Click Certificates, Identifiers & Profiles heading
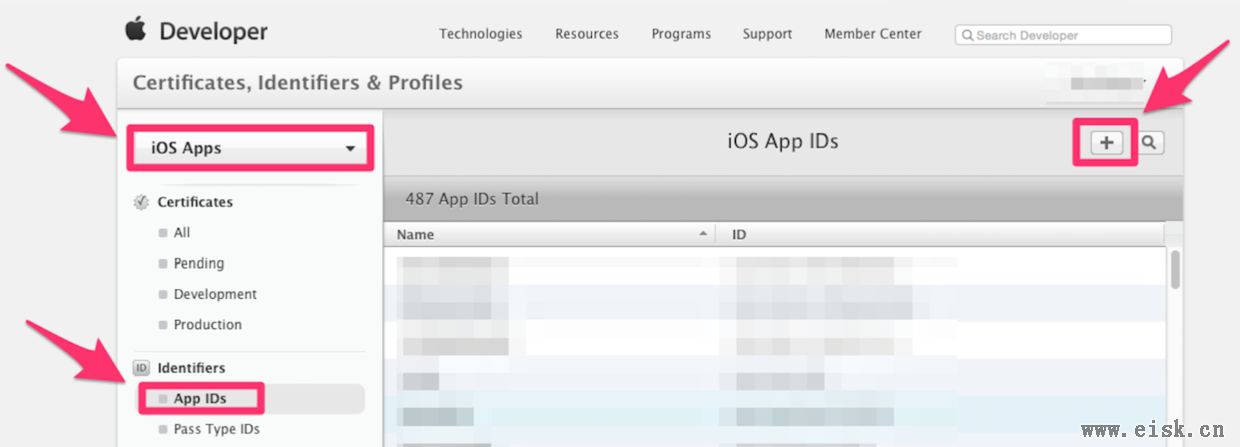 point(298,82)
